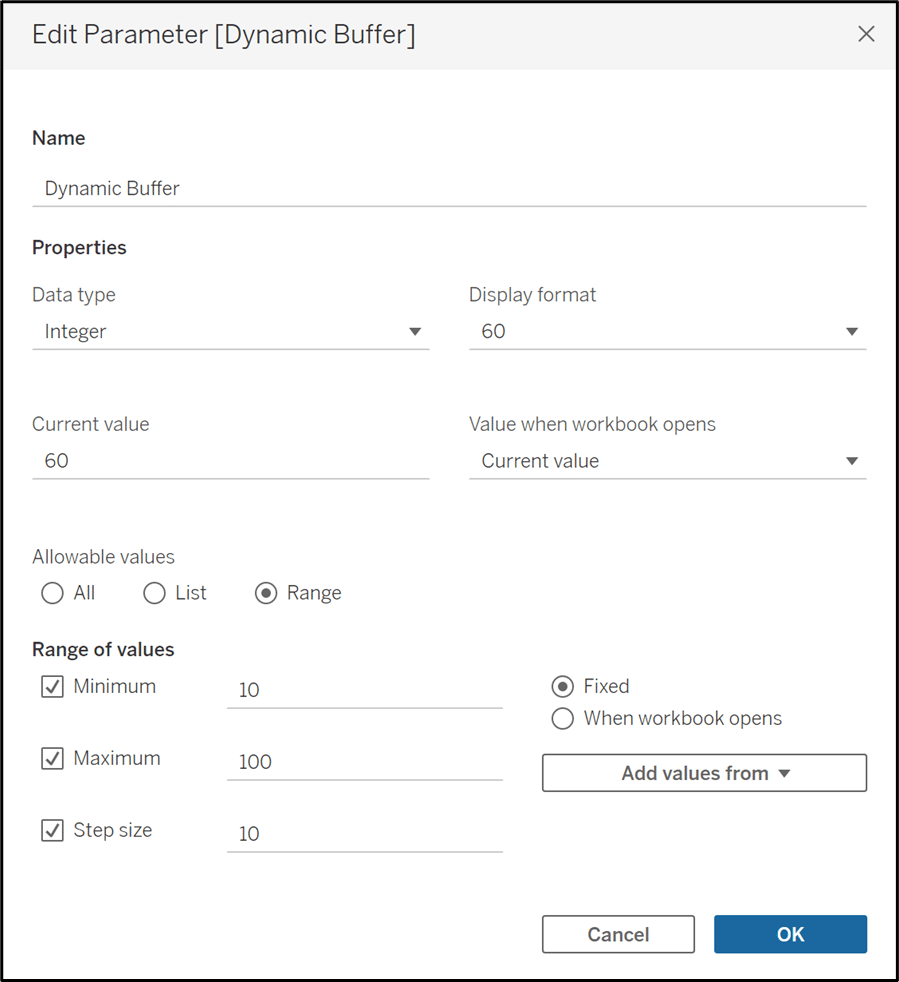Uncheck the Maximum checkbox
Image resolution: width=899 pixels, height=982 pixels.
point(52,758)
